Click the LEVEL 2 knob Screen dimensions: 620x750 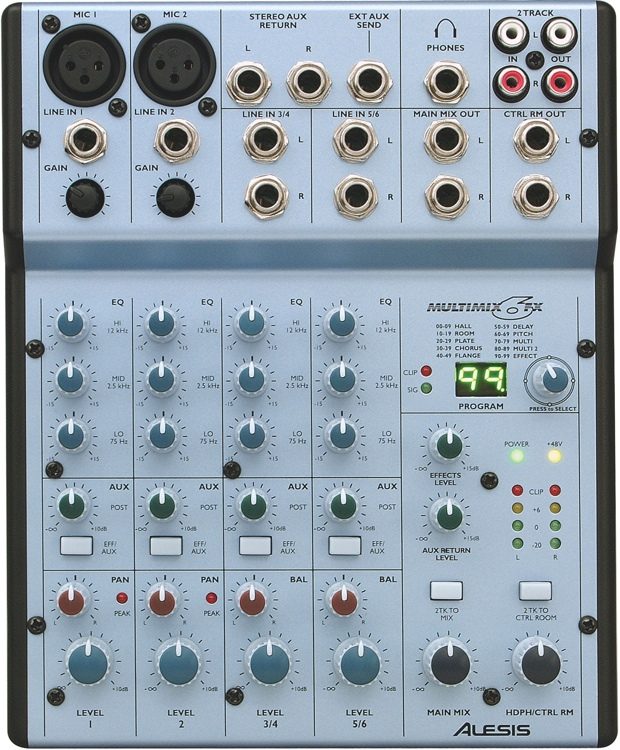tap(179, 663)
